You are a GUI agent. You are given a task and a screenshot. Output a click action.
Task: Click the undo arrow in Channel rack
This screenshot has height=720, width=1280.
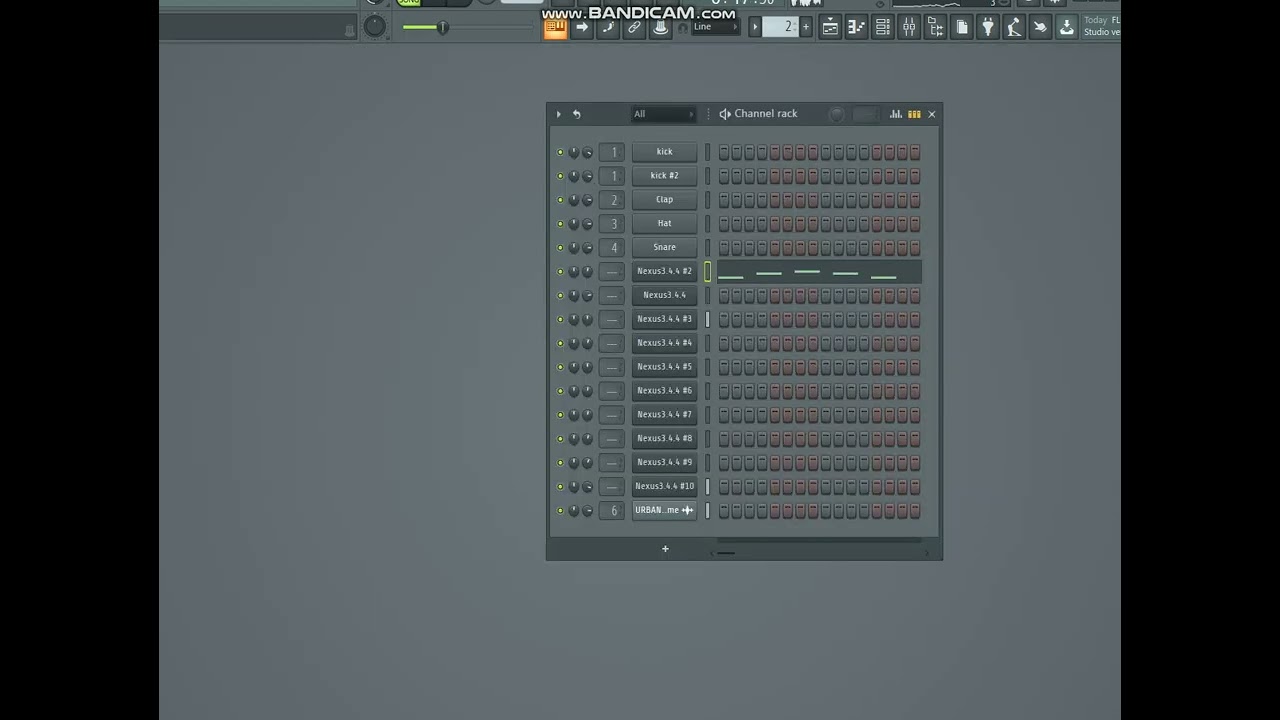[576, 114]
